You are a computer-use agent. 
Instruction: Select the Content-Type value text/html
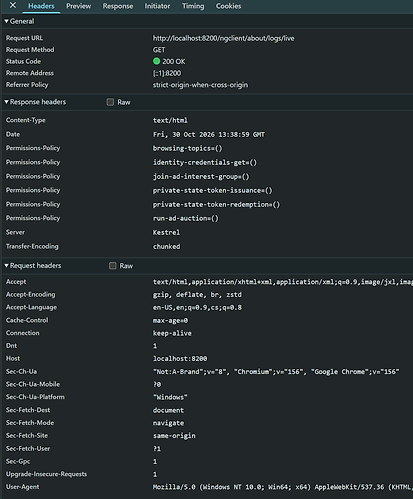tap(170, 120)
